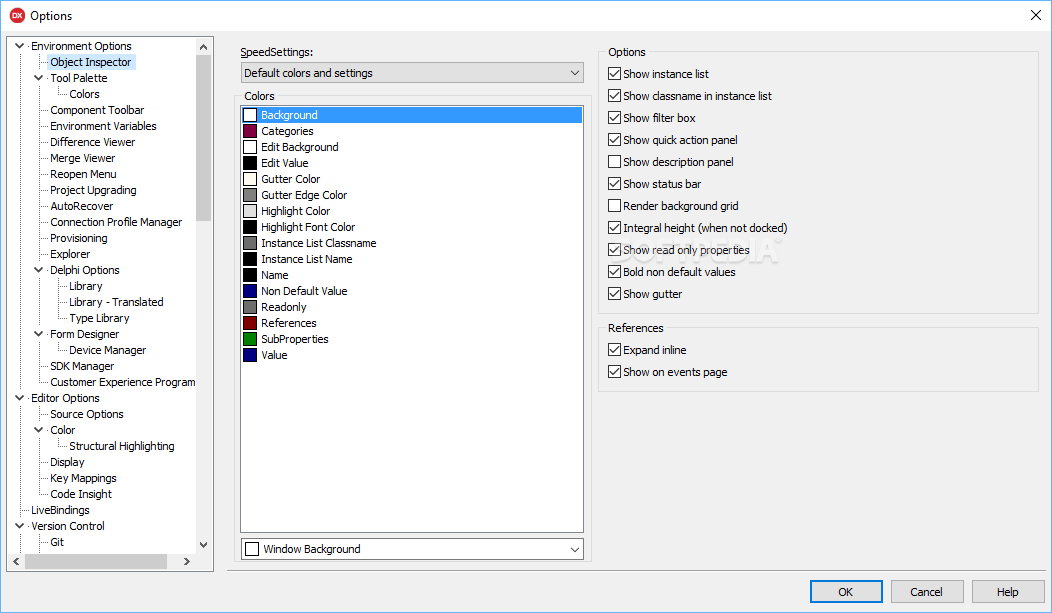Close the Options dialog
This screenshot has width=1052, height=613.
click(x=1035, y=15)
